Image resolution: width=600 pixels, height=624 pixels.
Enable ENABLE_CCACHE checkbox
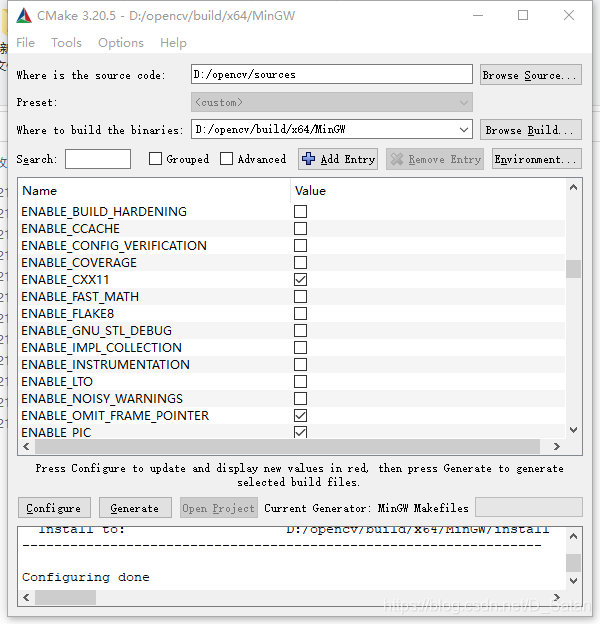pos(300,228)
